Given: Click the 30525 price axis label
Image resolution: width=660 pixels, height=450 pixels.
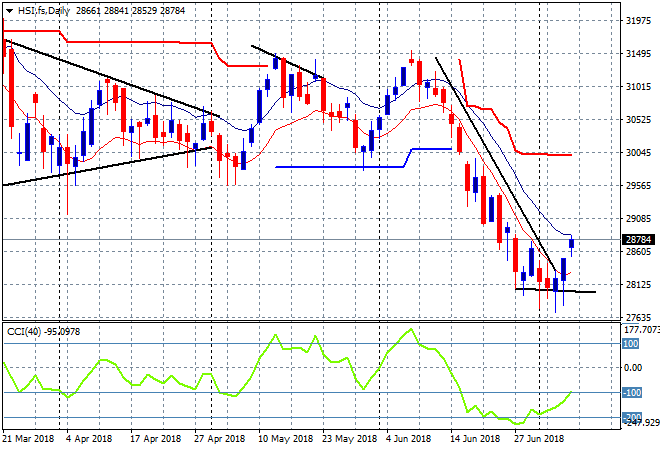Looking at the screenshot, I should point(638,120).
